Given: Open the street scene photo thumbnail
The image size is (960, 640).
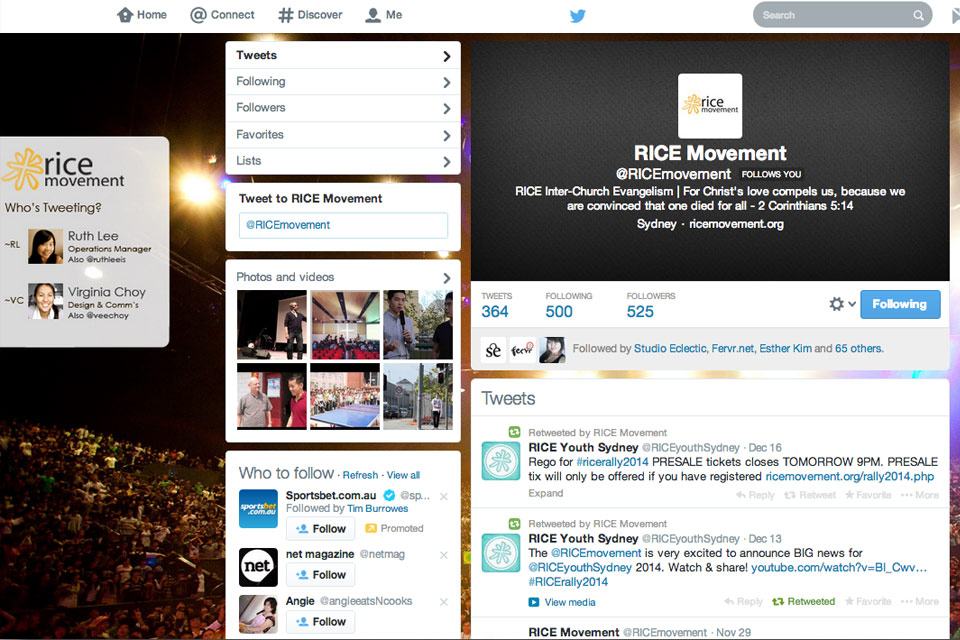Looking at the screenshot, I should (x=418, y=396).
